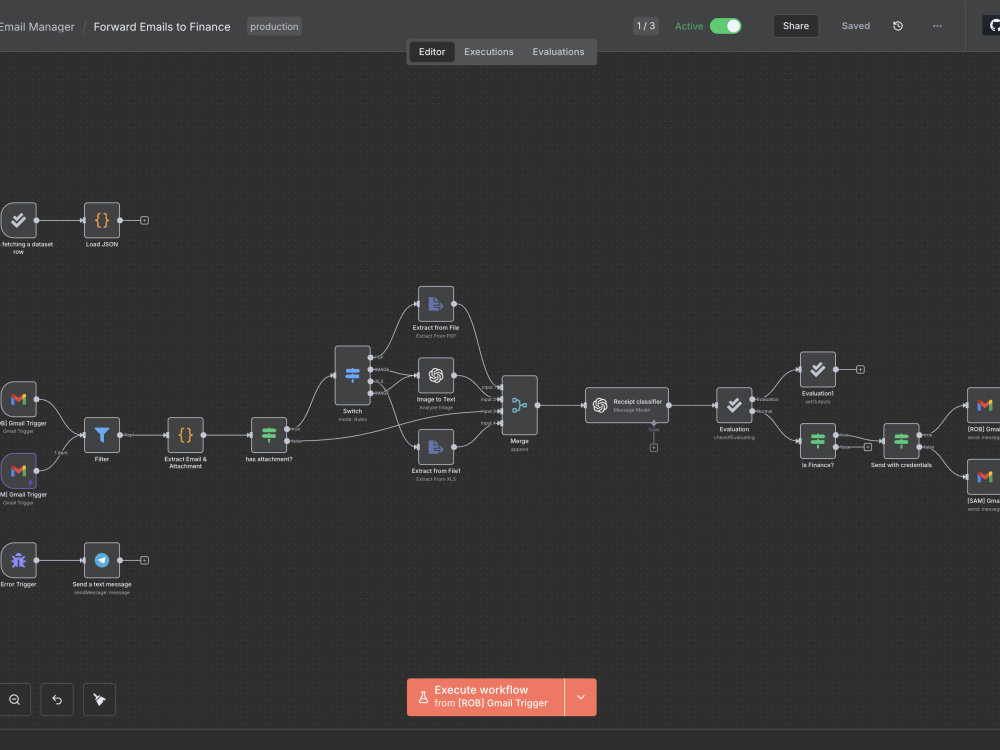Click the Error Trigger node
Screen dimensions: 1000x750
tap(18, 560)
